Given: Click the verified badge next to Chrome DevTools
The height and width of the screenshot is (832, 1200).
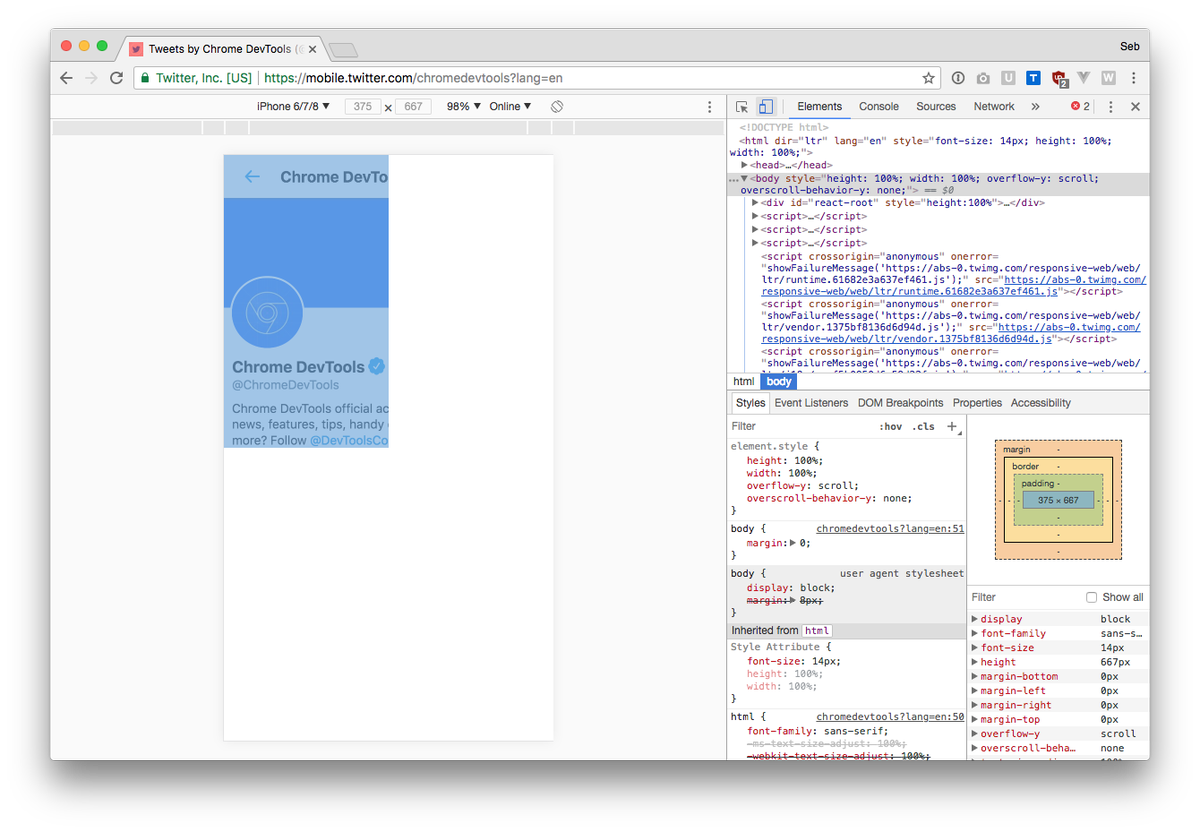Looking at the screenshot, I should tap(377, 367).
